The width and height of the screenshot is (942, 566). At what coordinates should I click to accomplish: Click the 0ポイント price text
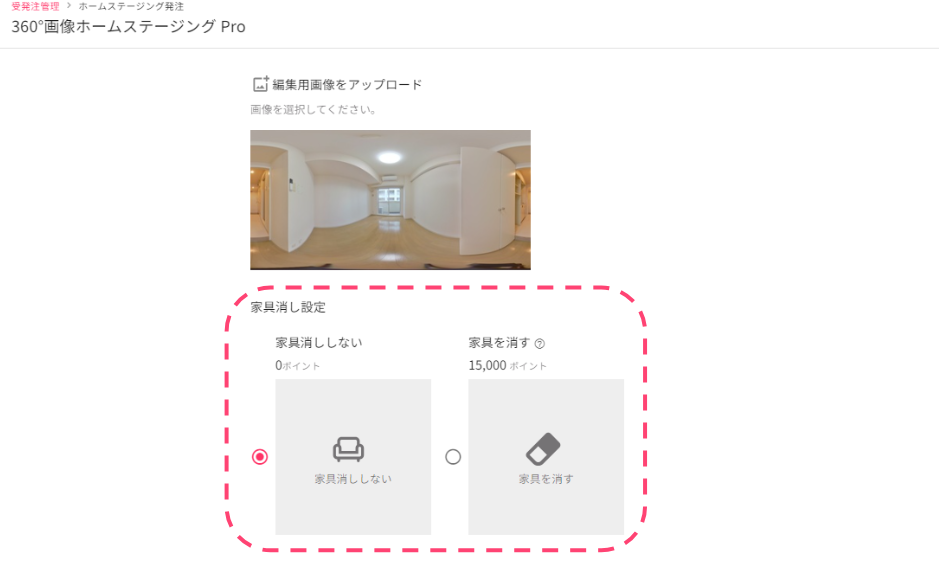(297, 365)
